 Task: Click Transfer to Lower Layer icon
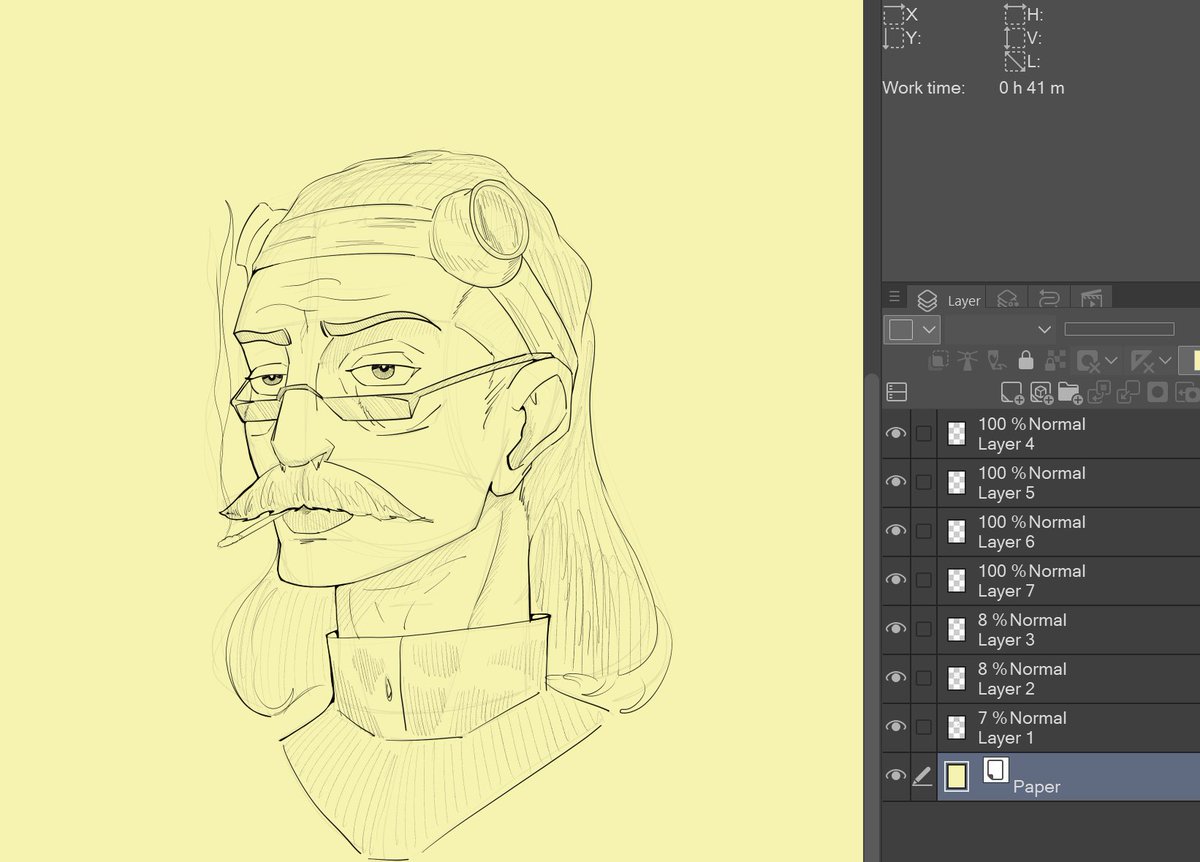1099,392
